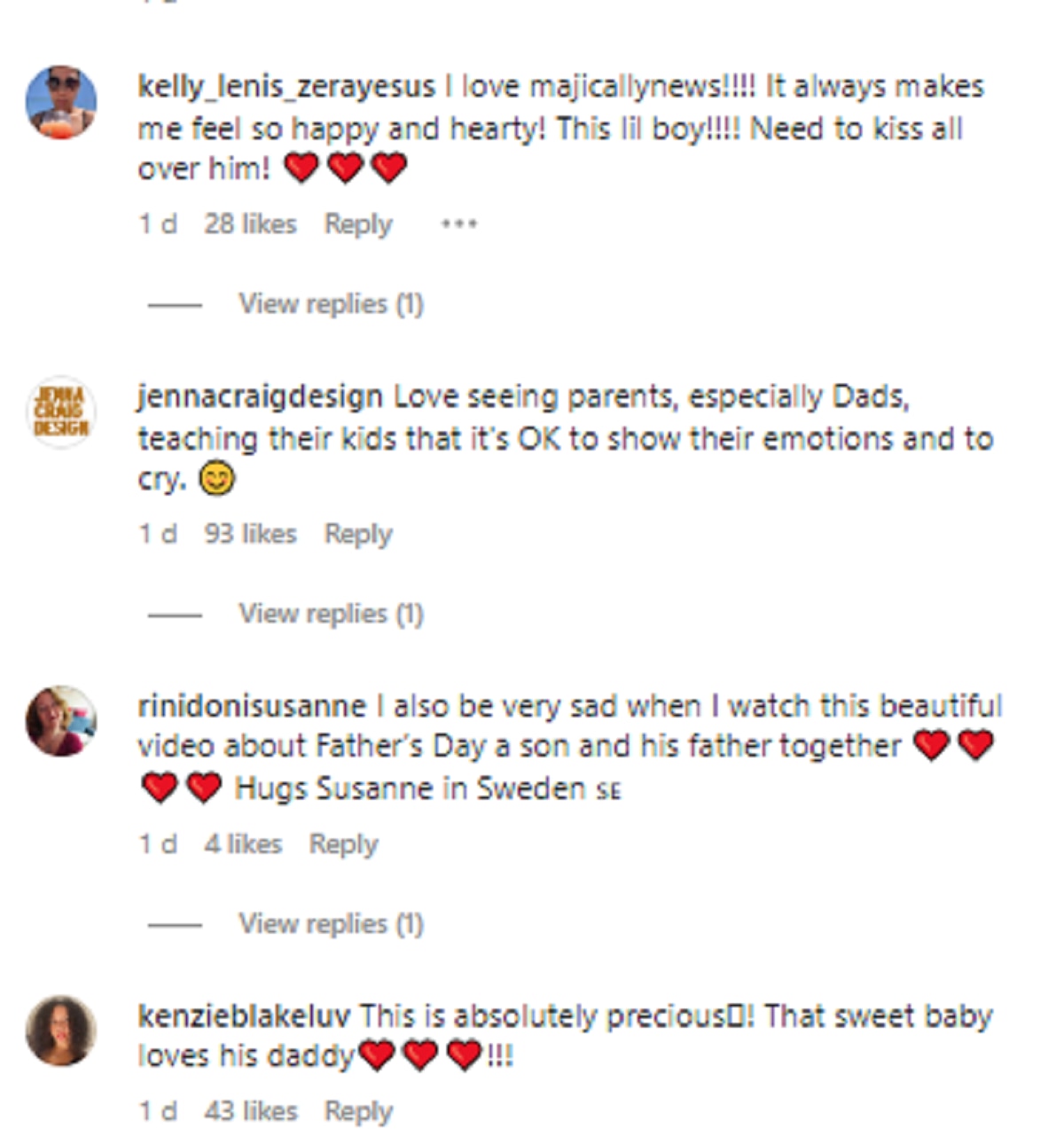Open rinidonisusanne profile picture
The width and height of the screenshot is (1064, 1129).
[x=60, y=721]
